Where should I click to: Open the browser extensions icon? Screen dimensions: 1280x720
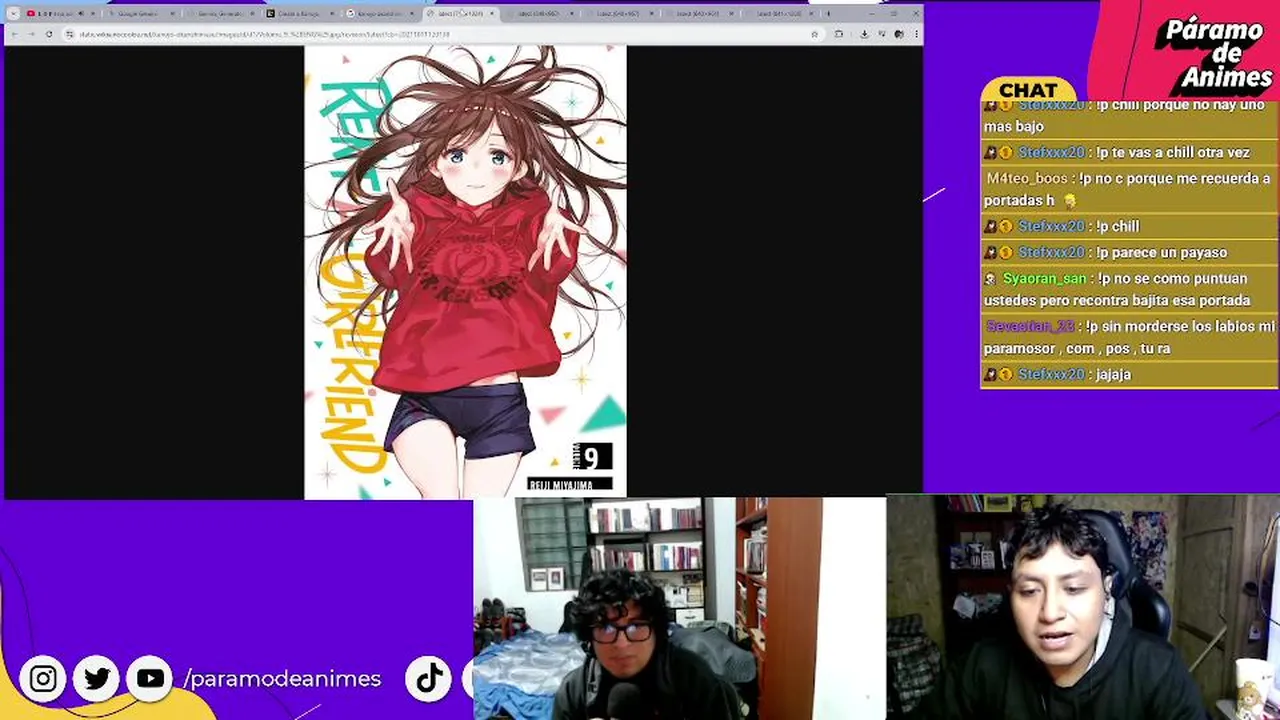[x=839, y=34]
